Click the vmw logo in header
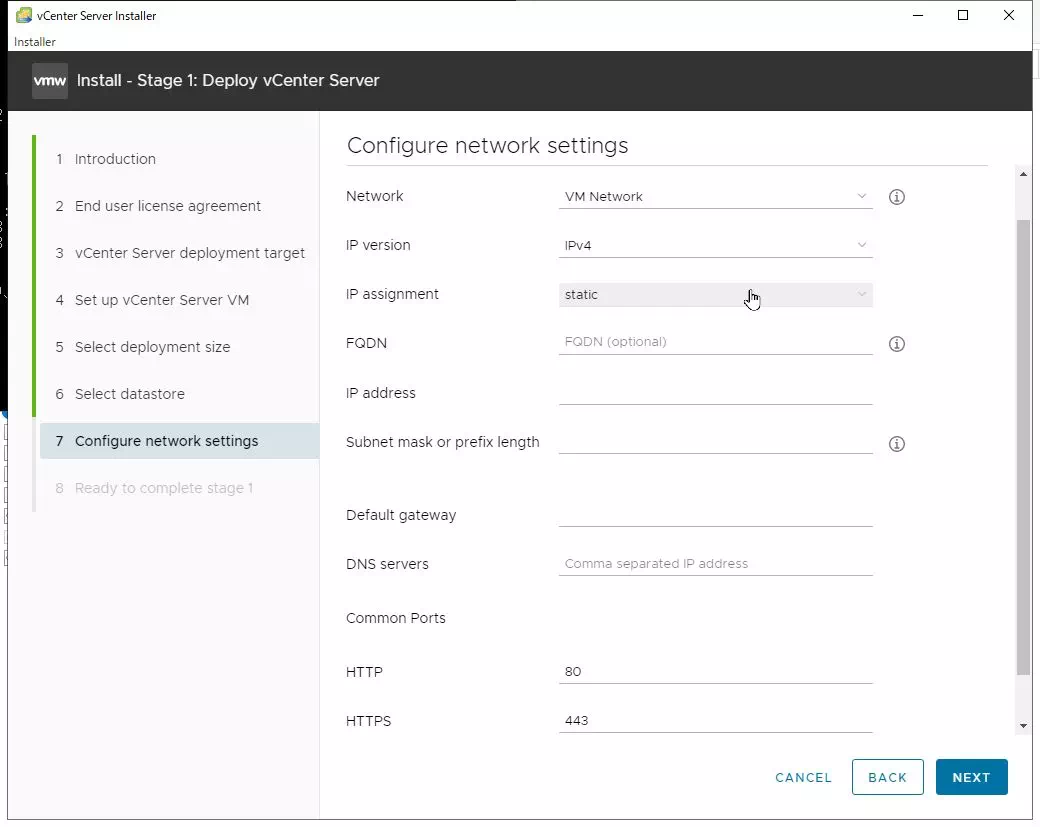Viewport: 1040px width, 827px height. 50,81
